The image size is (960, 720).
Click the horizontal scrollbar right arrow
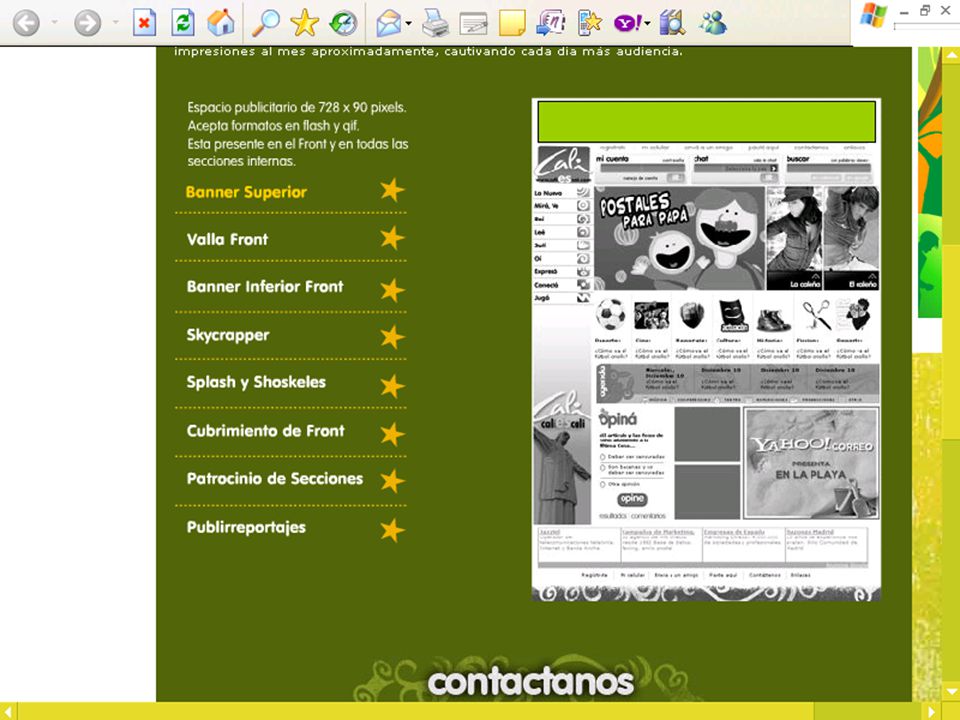[x=931, y=711]
